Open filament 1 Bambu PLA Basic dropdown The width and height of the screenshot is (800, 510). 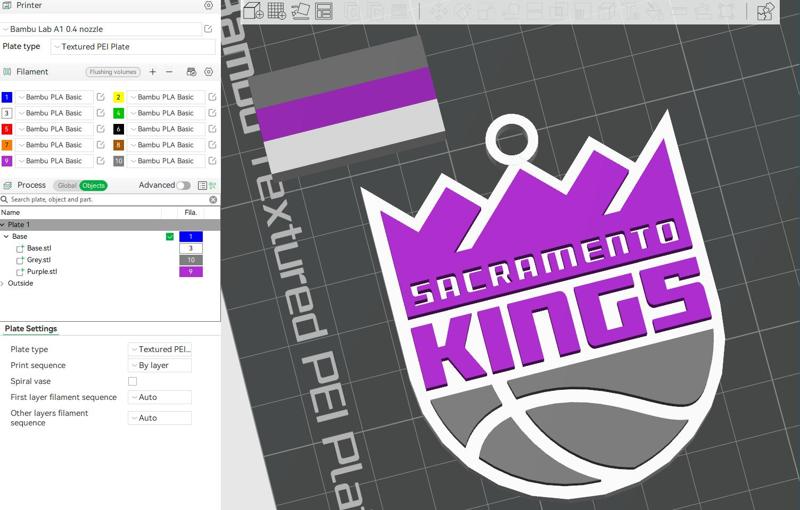click(55, 97)
